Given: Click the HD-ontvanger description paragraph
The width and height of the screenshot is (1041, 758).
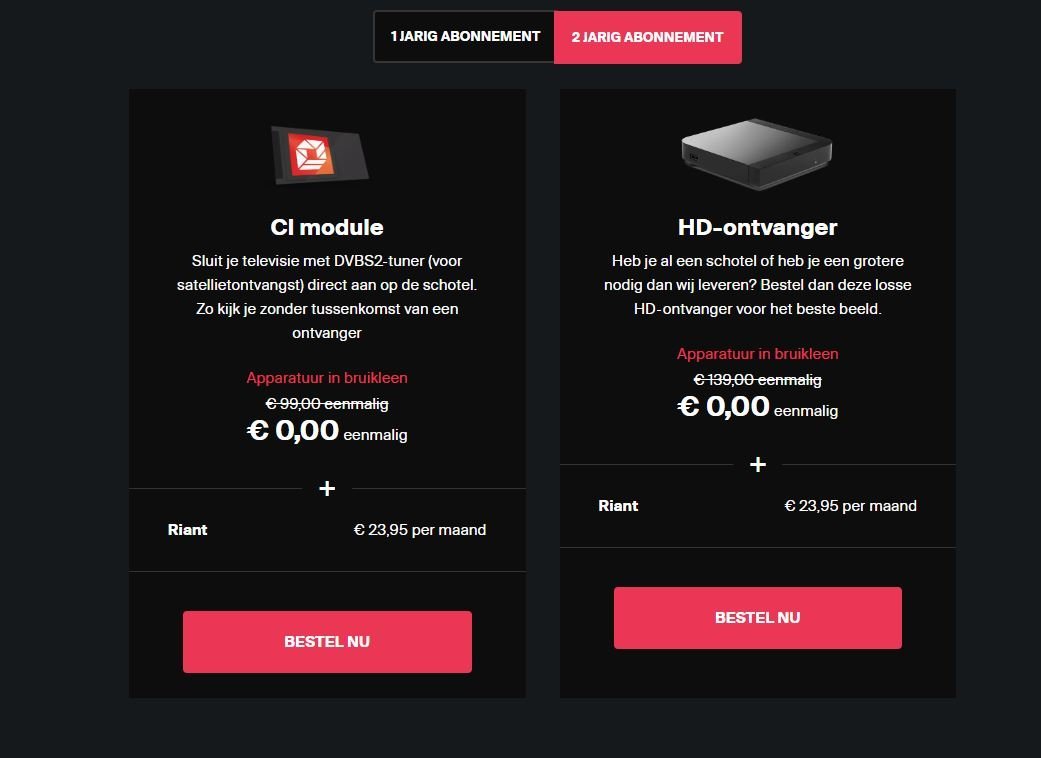Looking at the screenshot, I should 757,285.
